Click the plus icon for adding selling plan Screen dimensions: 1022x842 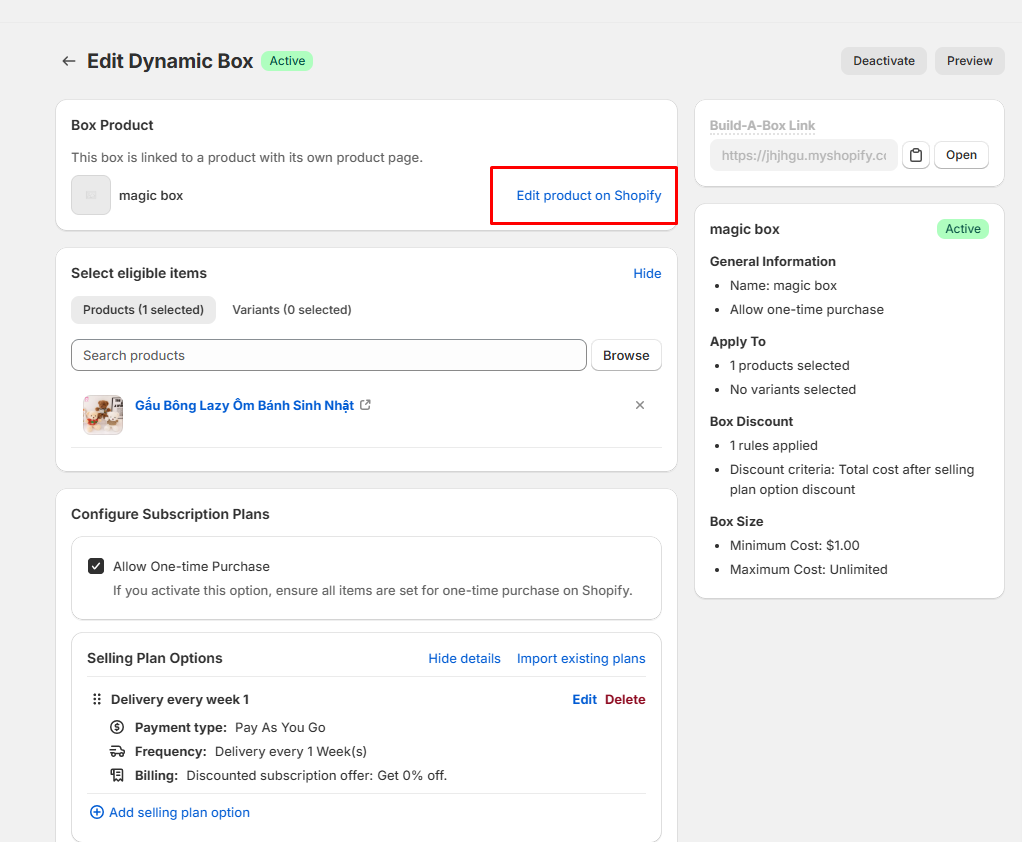click(96, 812)
